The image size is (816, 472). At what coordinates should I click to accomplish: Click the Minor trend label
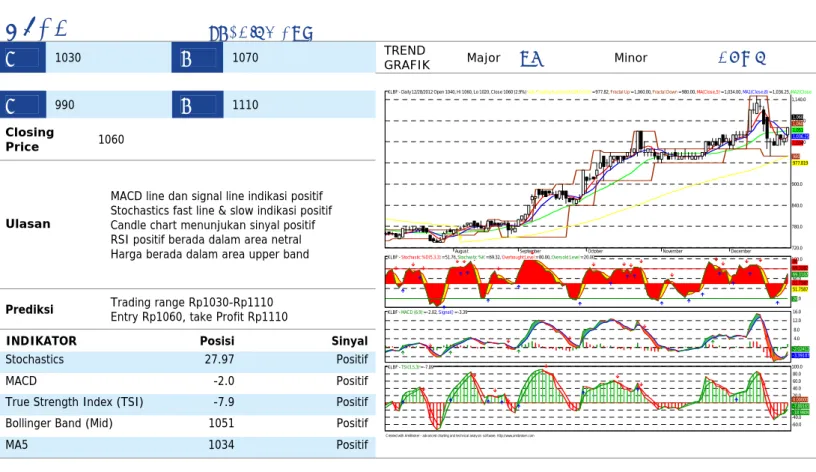(631, 58)
